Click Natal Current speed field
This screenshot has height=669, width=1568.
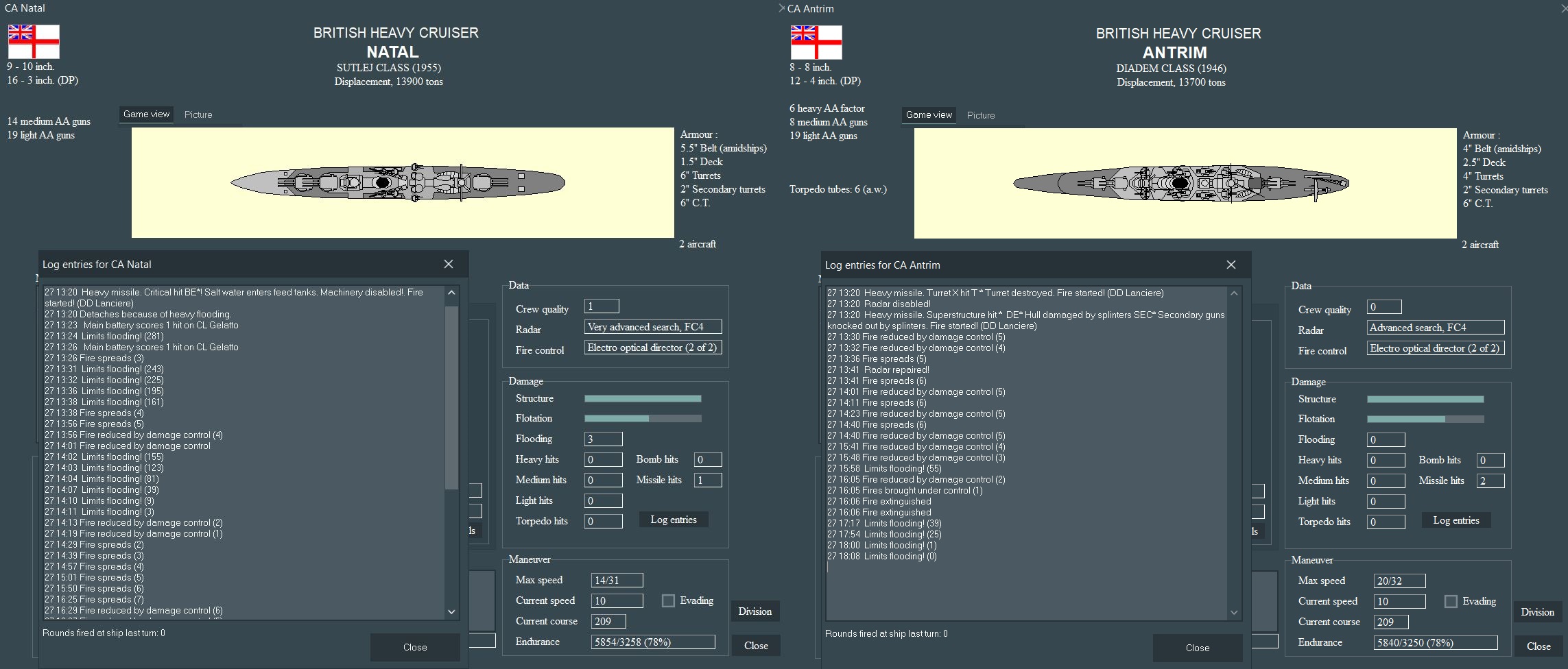pyautogui.click(x=617, y=600)
